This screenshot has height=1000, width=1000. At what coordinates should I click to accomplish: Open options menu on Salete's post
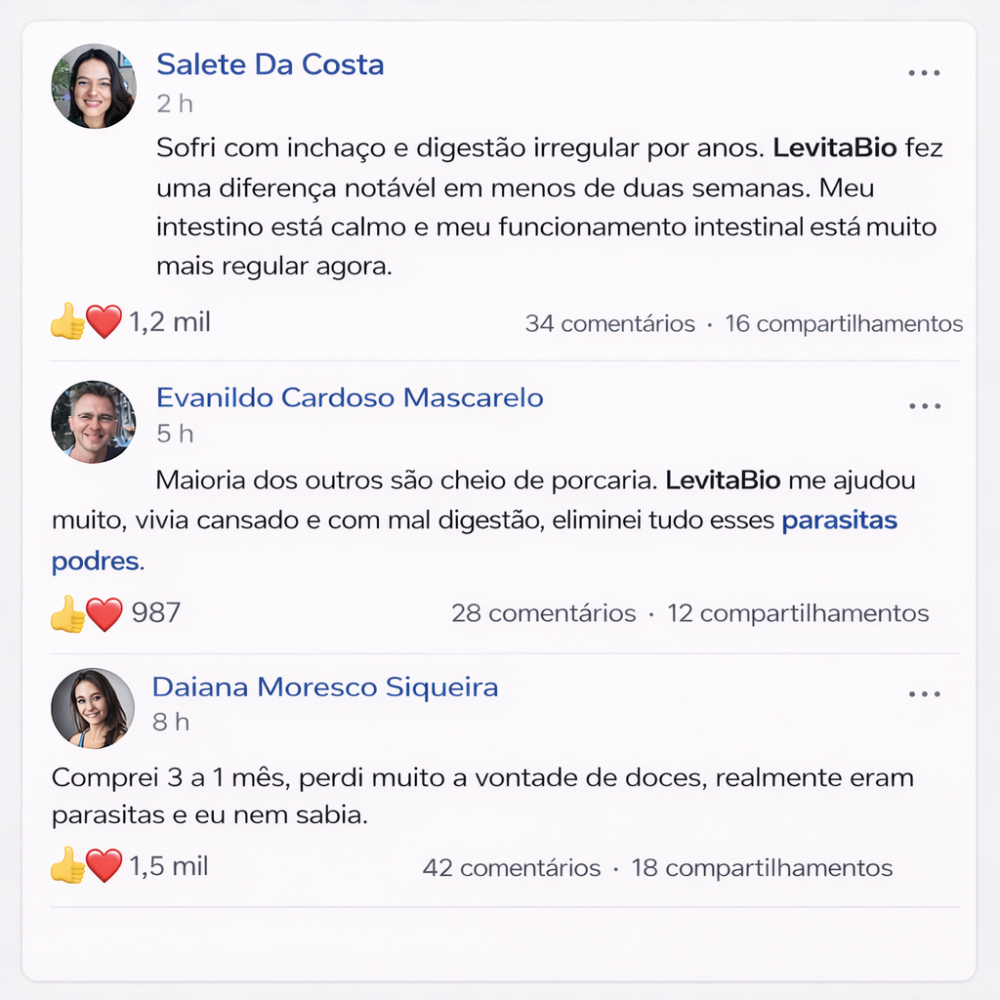click(x=924, y=73)
